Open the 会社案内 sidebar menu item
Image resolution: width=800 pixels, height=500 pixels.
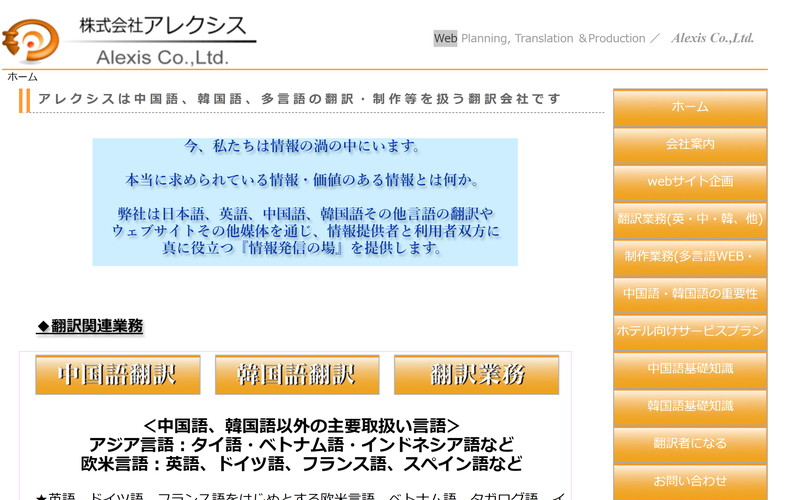coord(690,144)
